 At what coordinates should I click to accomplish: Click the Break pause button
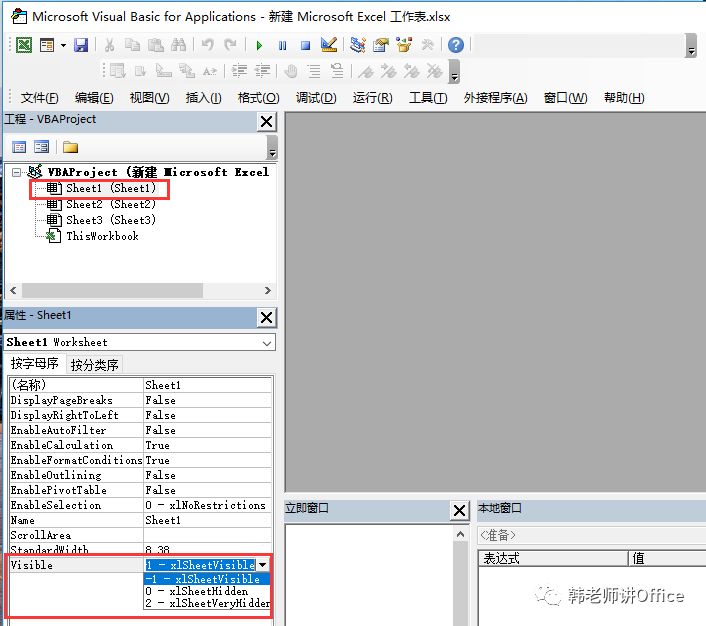pyautogui.click(x=282, y=45)
